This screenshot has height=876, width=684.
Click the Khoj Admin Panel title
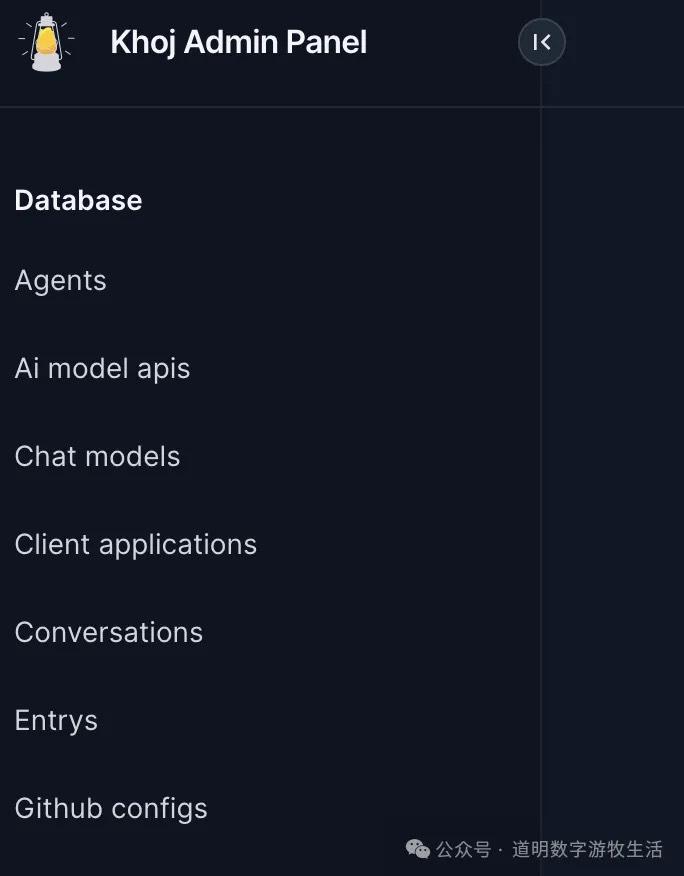click(238, 42)
